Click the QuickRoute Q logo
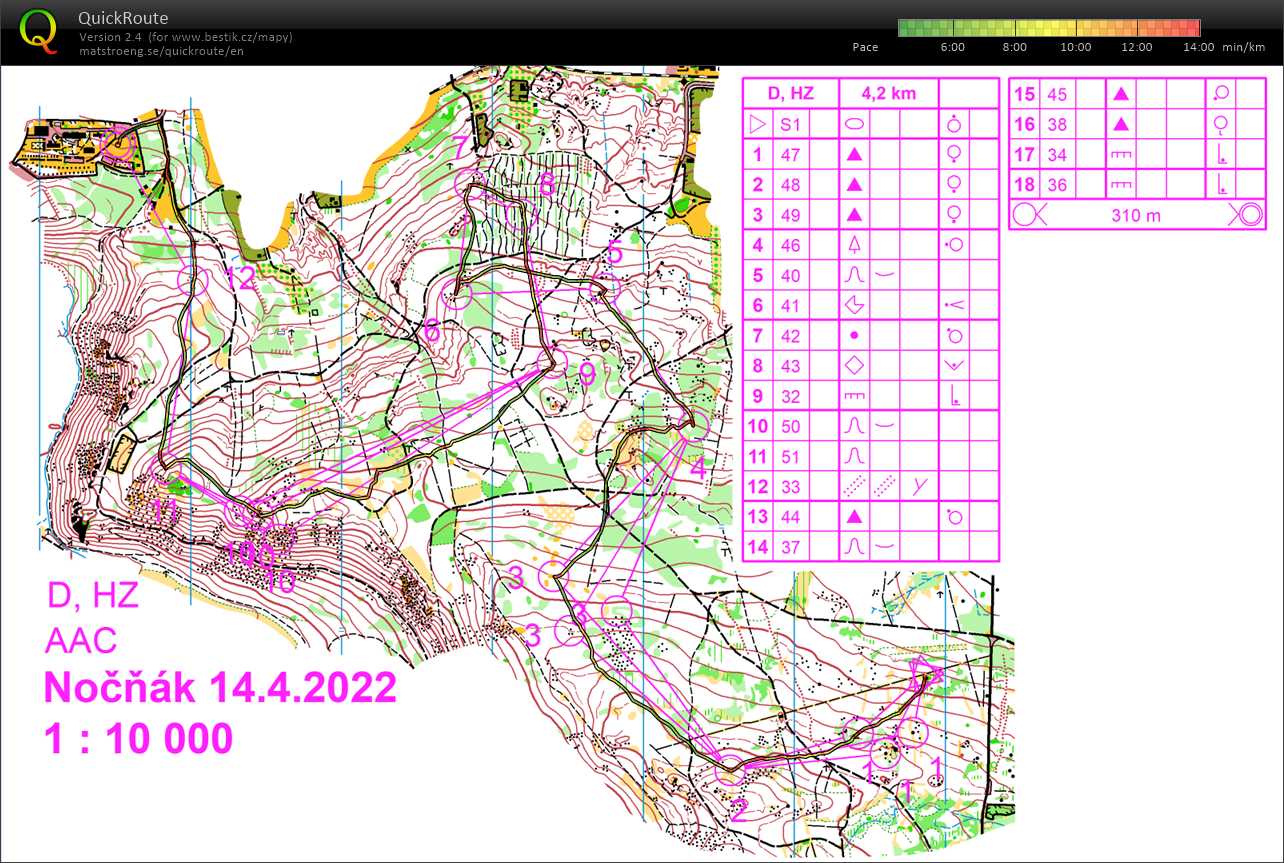 (39, 30)
